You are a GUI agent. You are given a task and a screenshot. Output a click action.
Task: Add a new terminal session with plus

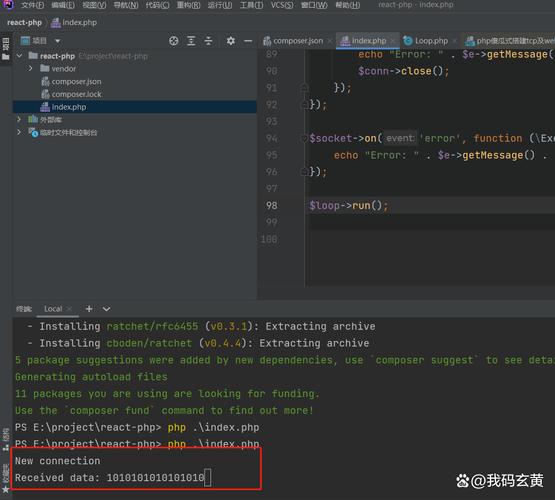[x=89, y=309]
